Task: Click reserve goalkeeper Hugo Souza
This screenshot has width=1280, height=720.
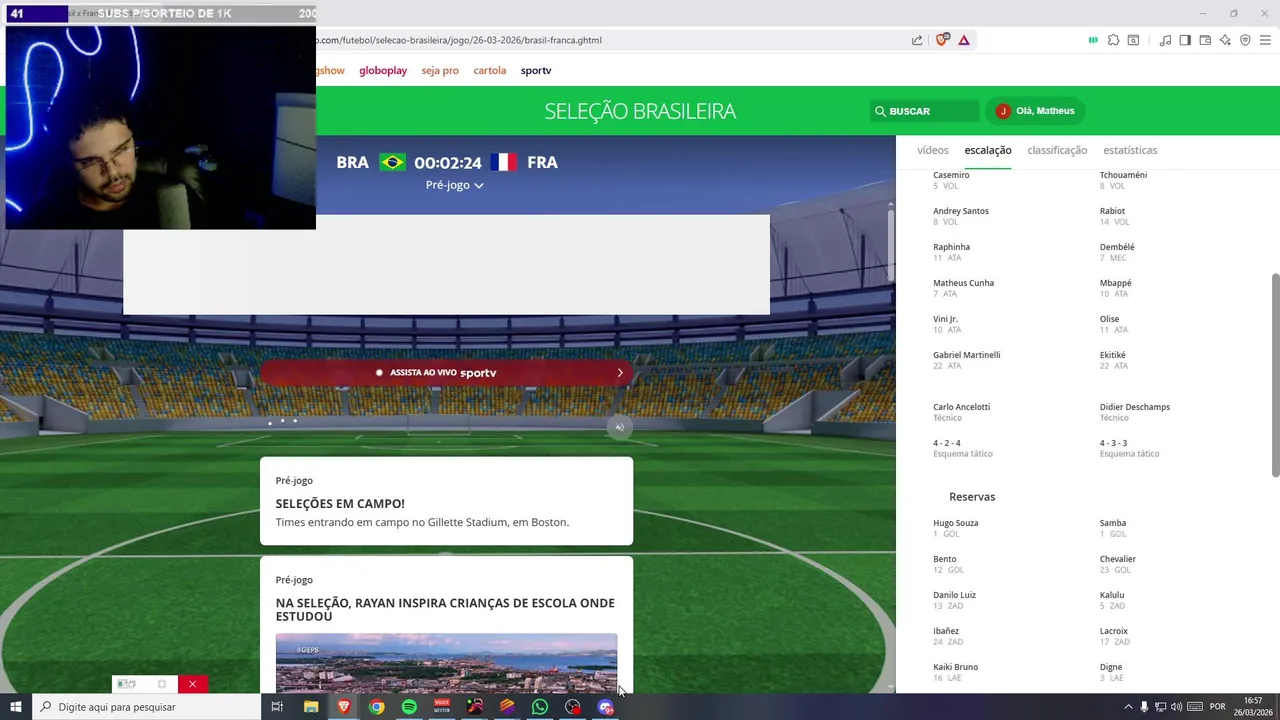Action: point(955,523)
